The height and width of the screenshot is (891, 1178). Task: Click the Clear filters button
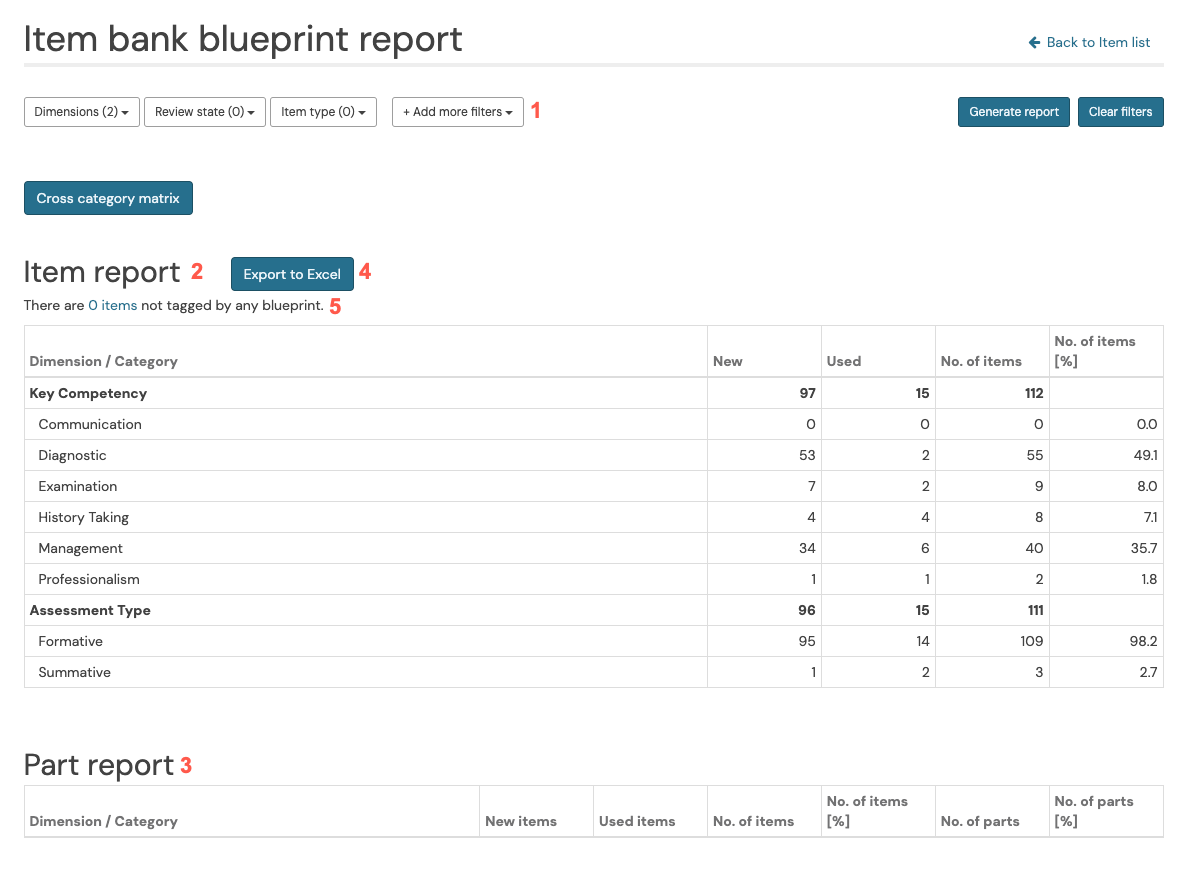pos(1120,112)
